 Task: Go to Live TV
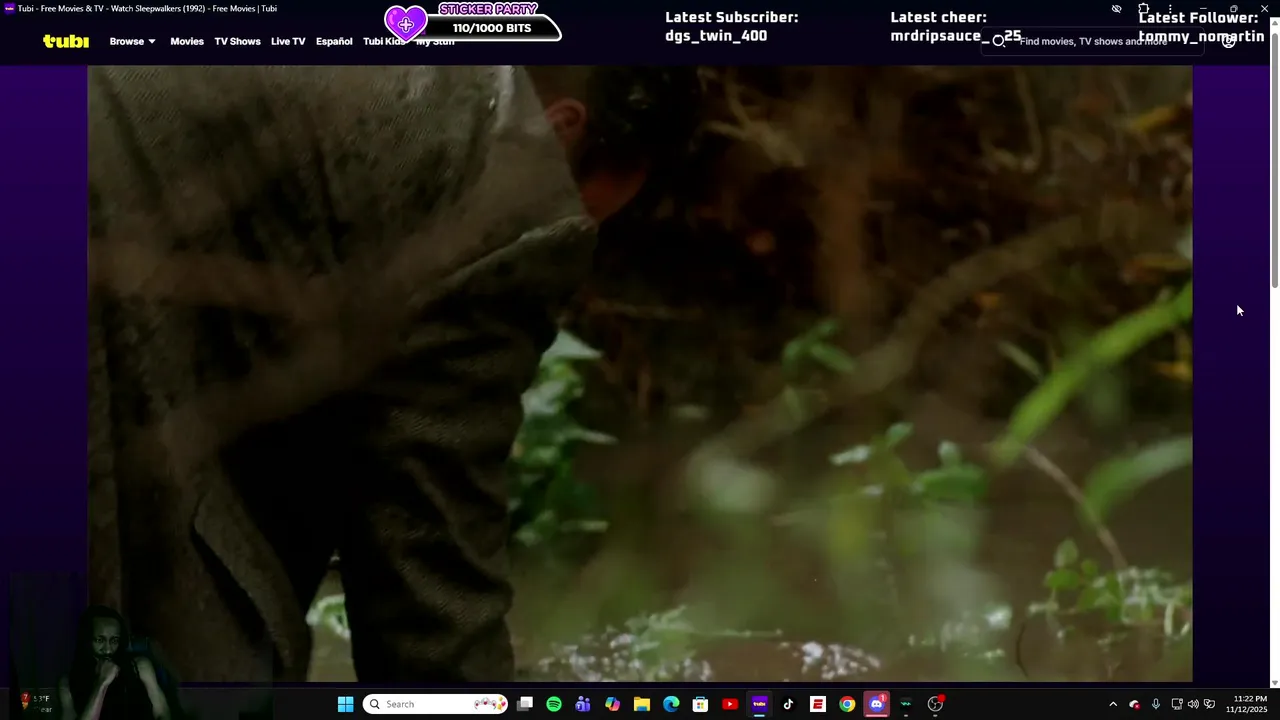pos(288,41)
